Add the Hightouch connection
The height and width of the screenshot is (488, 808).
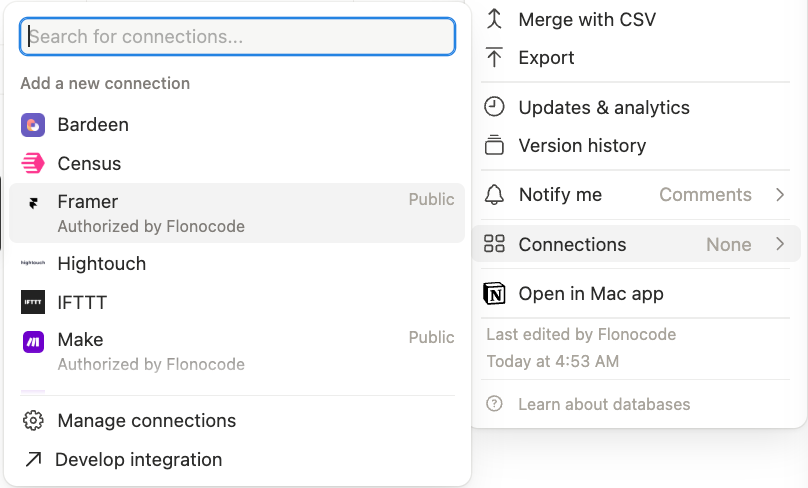237,263
